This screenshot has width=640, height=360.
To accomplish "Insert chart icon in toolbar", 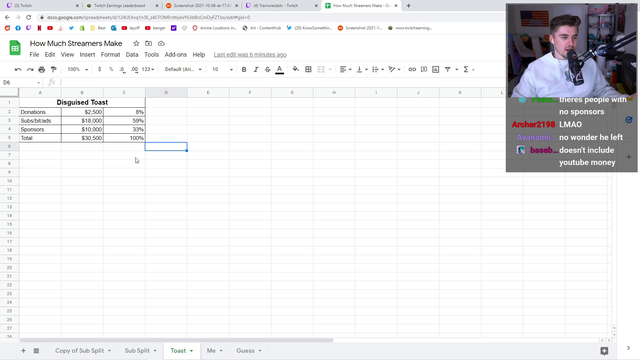I will pyautogui.click(x=436, y=69).
